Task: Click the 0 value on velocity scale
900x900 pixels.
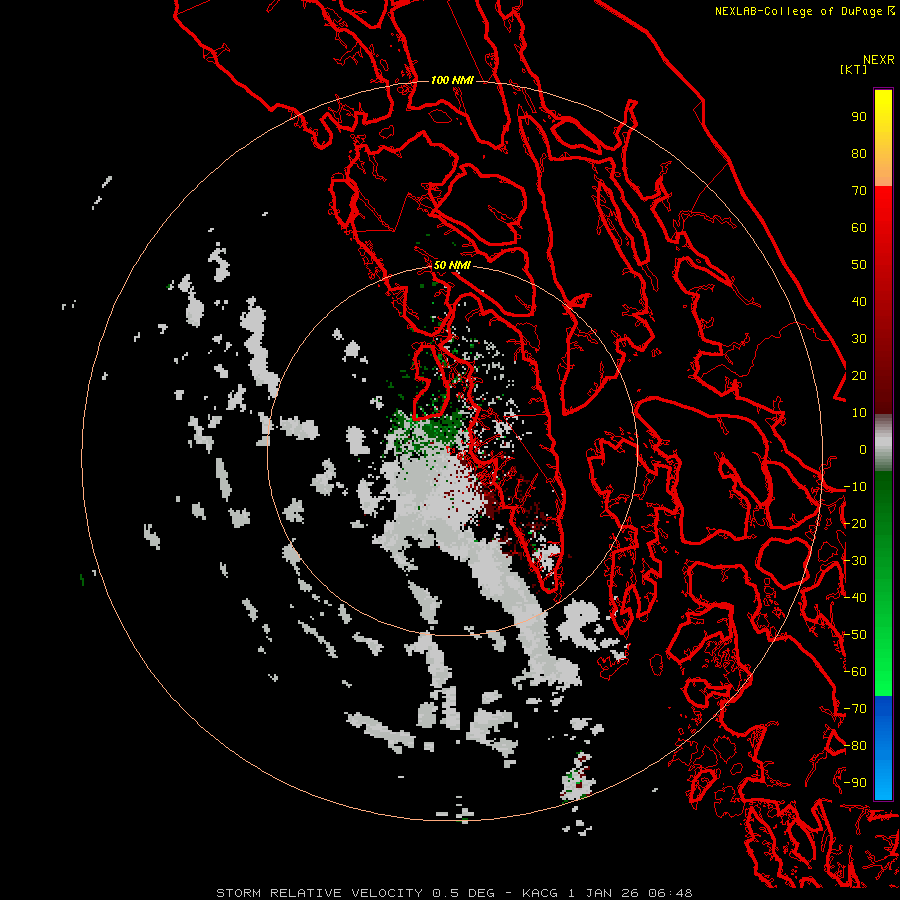Action: pyautogui.click(x=863, y=449)
